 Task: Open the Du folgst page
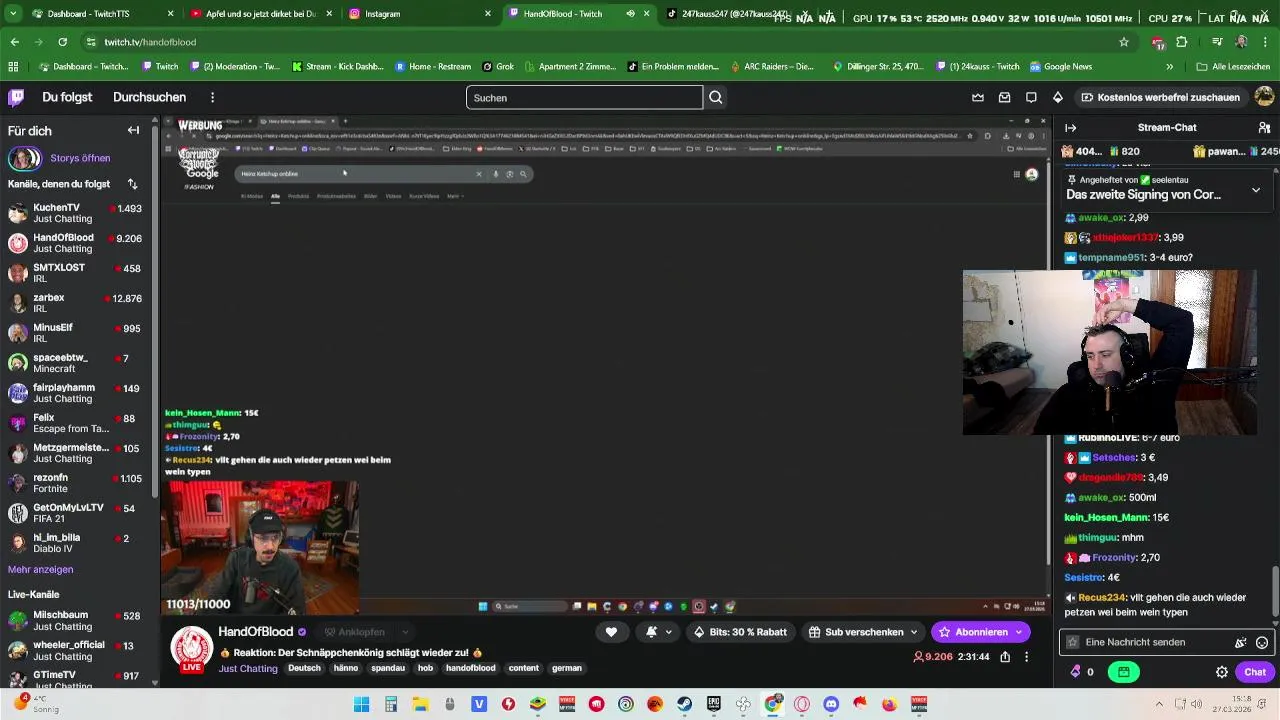67,97
